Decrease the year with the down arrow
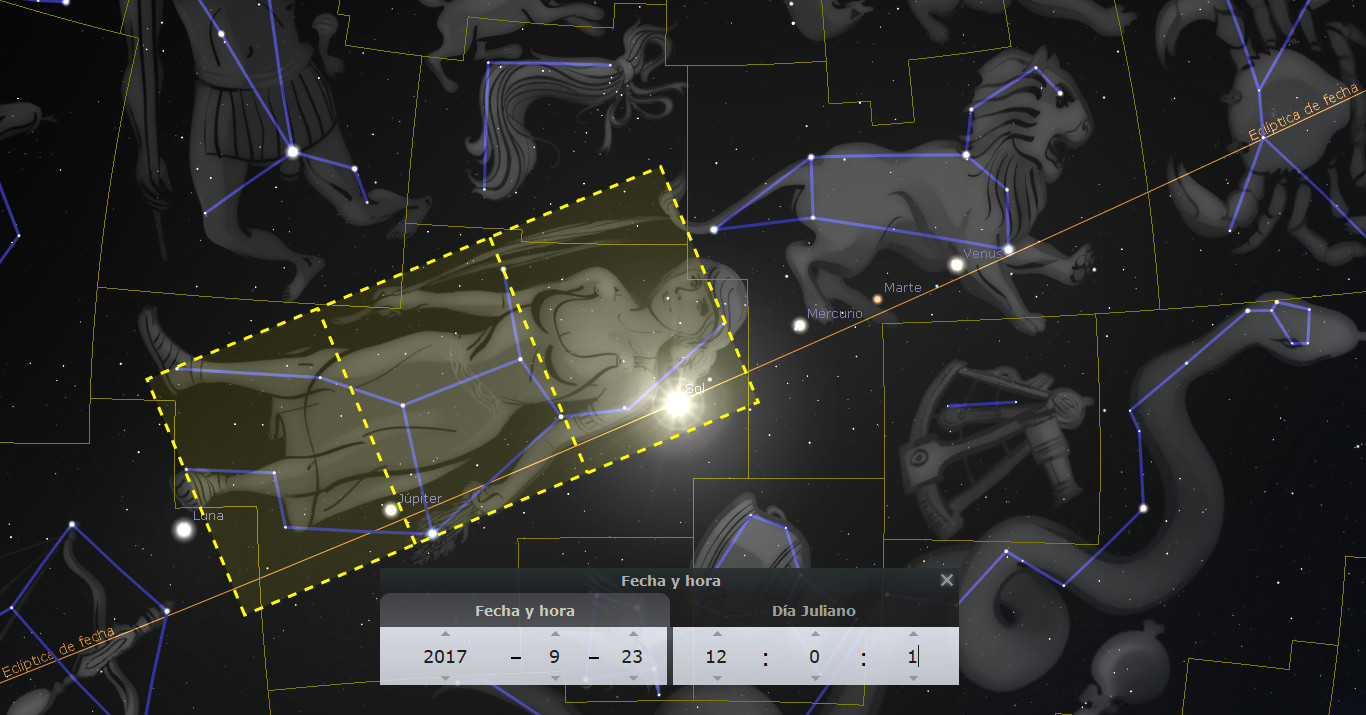 [x=445, y=678]
